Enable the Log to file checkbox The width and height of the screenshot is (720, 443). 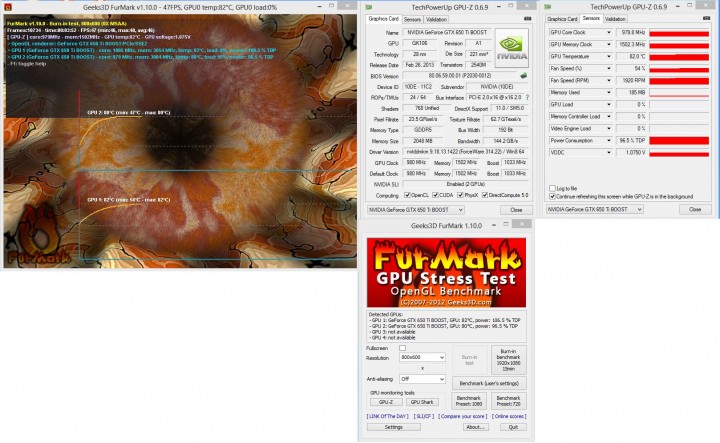[552, 188]
